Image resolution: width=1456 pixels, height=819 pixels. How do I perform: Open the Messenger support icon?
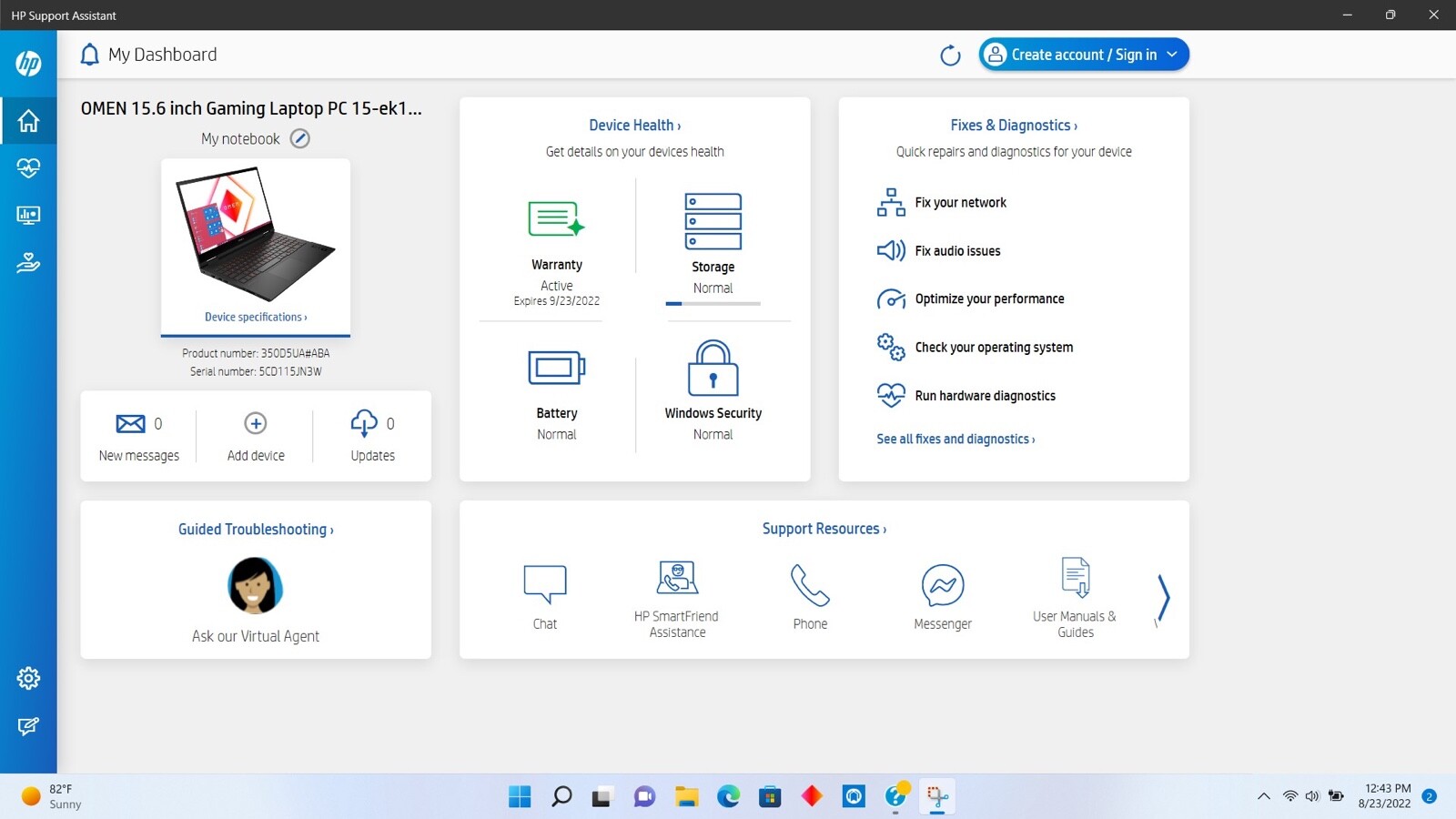point(943,585)
